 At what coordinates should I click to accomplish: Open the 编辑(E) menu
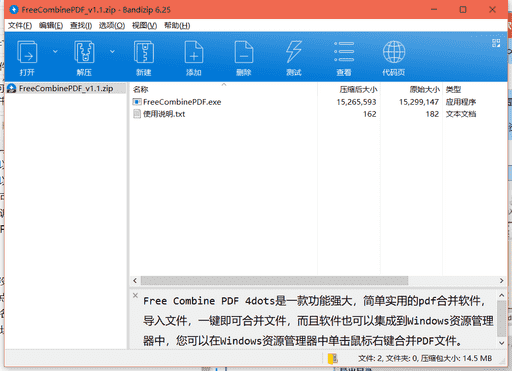[51, 26]
